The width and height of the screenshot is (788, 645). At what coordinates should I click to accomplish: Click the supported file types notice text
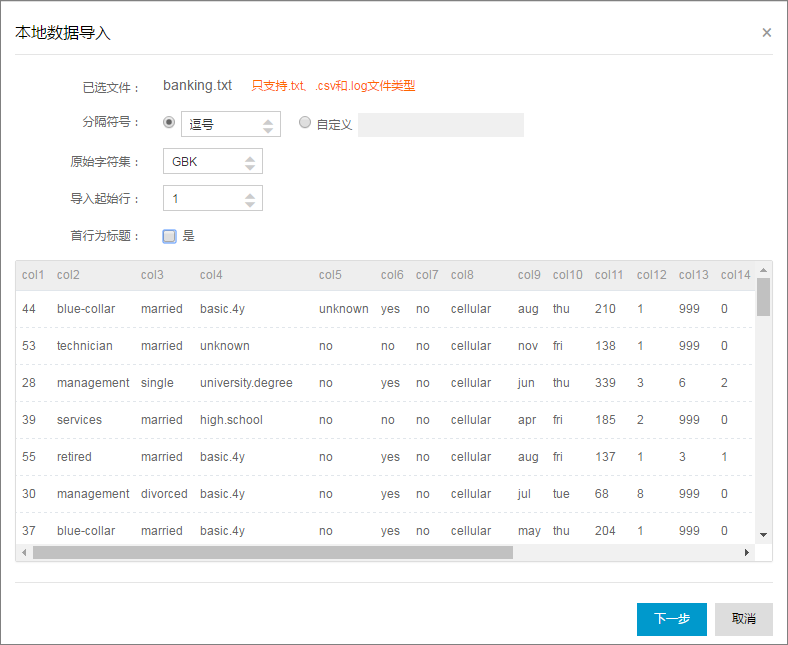333,86
